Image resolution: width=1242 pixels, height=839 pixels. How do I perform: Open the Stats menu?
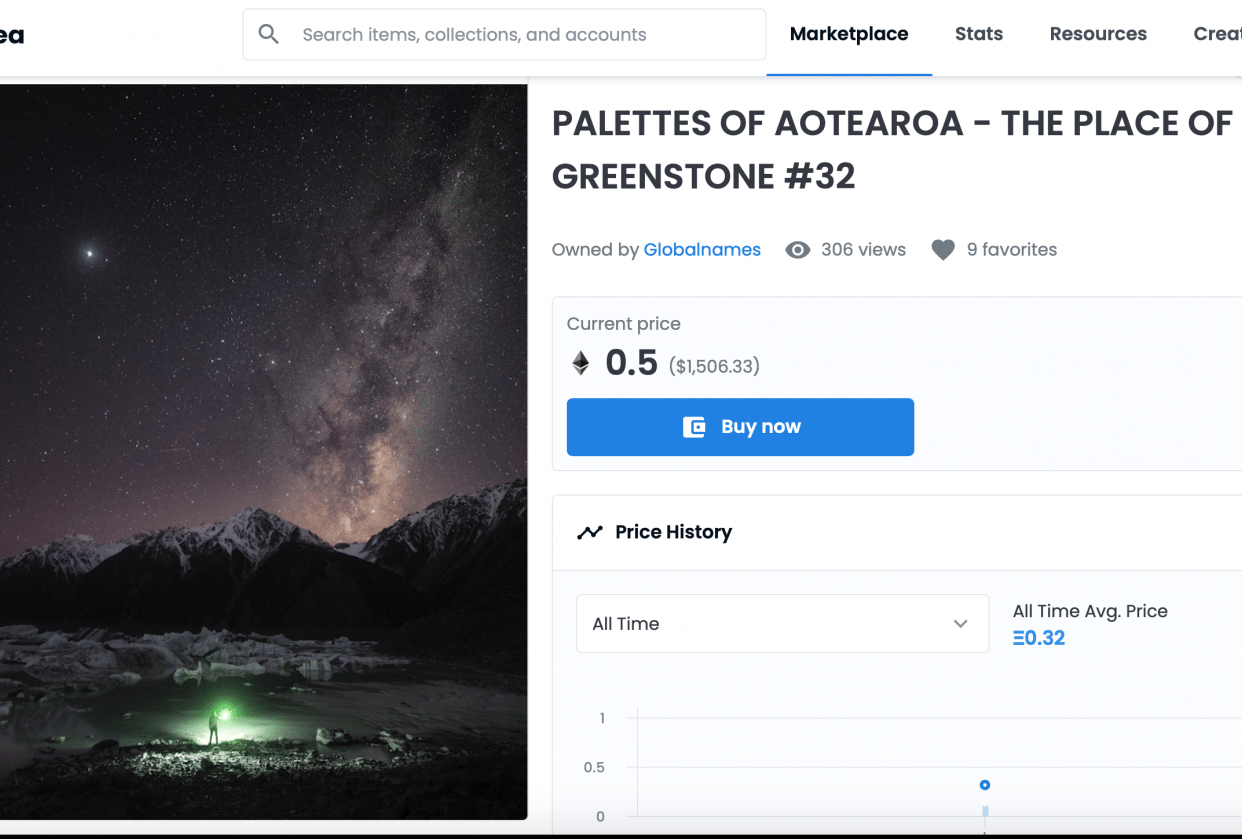[978, 35]
